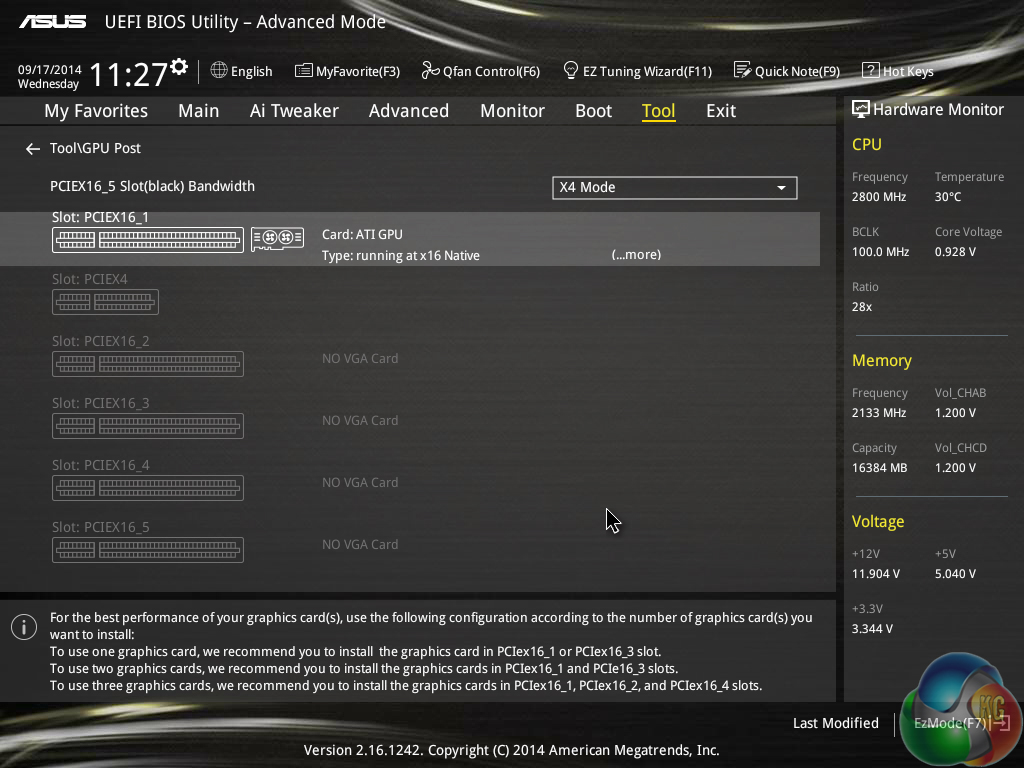The width and height of the screenshot is (1024, 768).
Task: Click the Card: ATI GPU text
Action: tap(362, 234)
